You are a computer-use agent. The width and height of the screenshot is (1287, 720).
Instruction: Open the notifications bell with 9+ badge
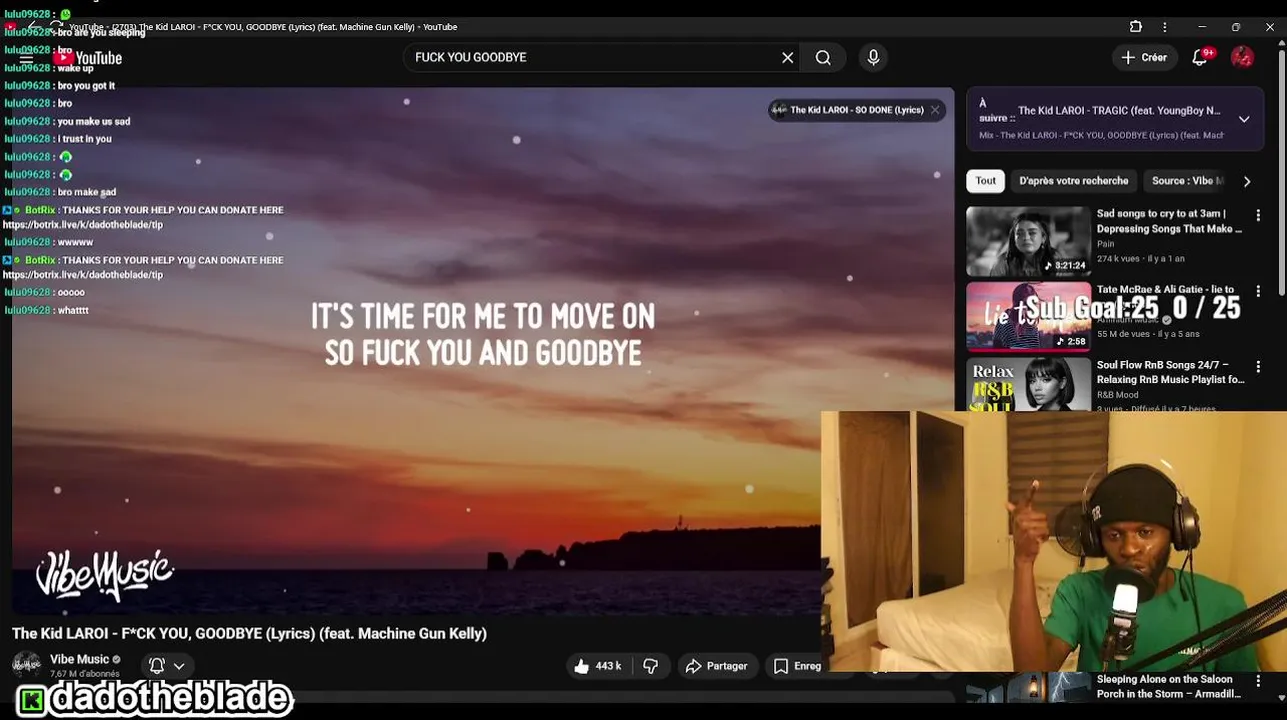point(1200,58)
